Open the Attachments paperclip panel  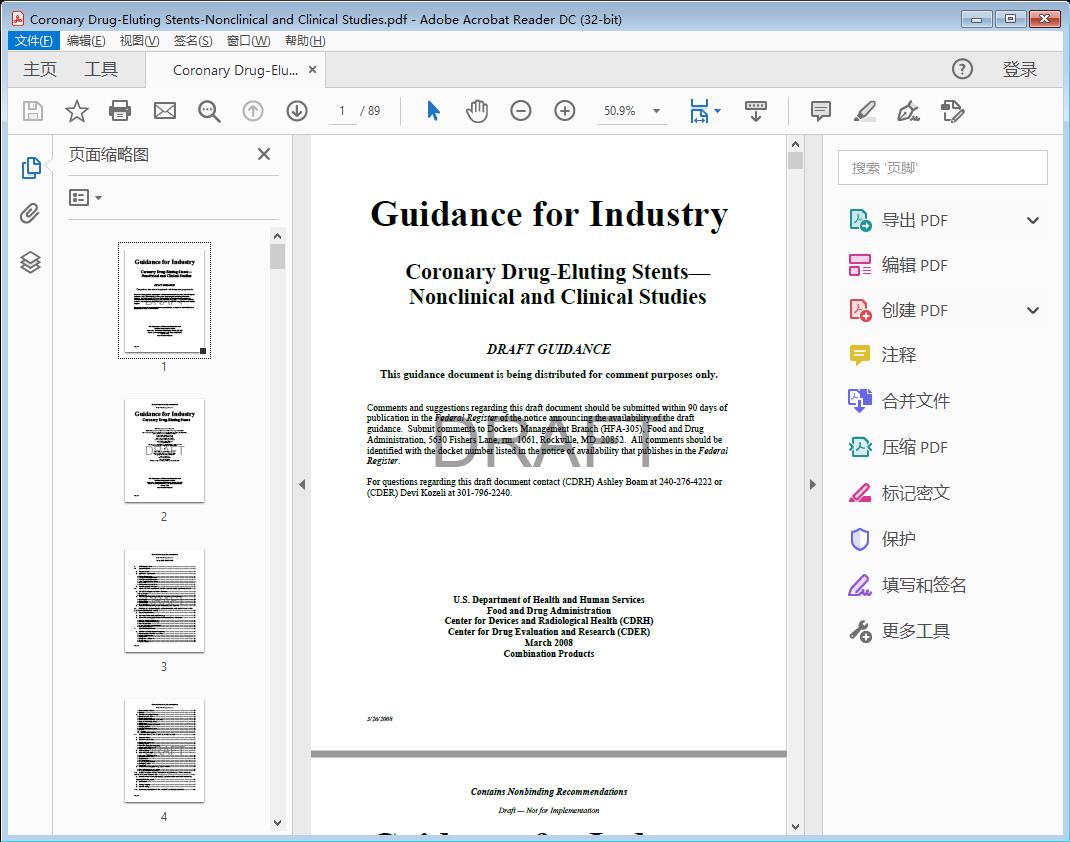29,214
